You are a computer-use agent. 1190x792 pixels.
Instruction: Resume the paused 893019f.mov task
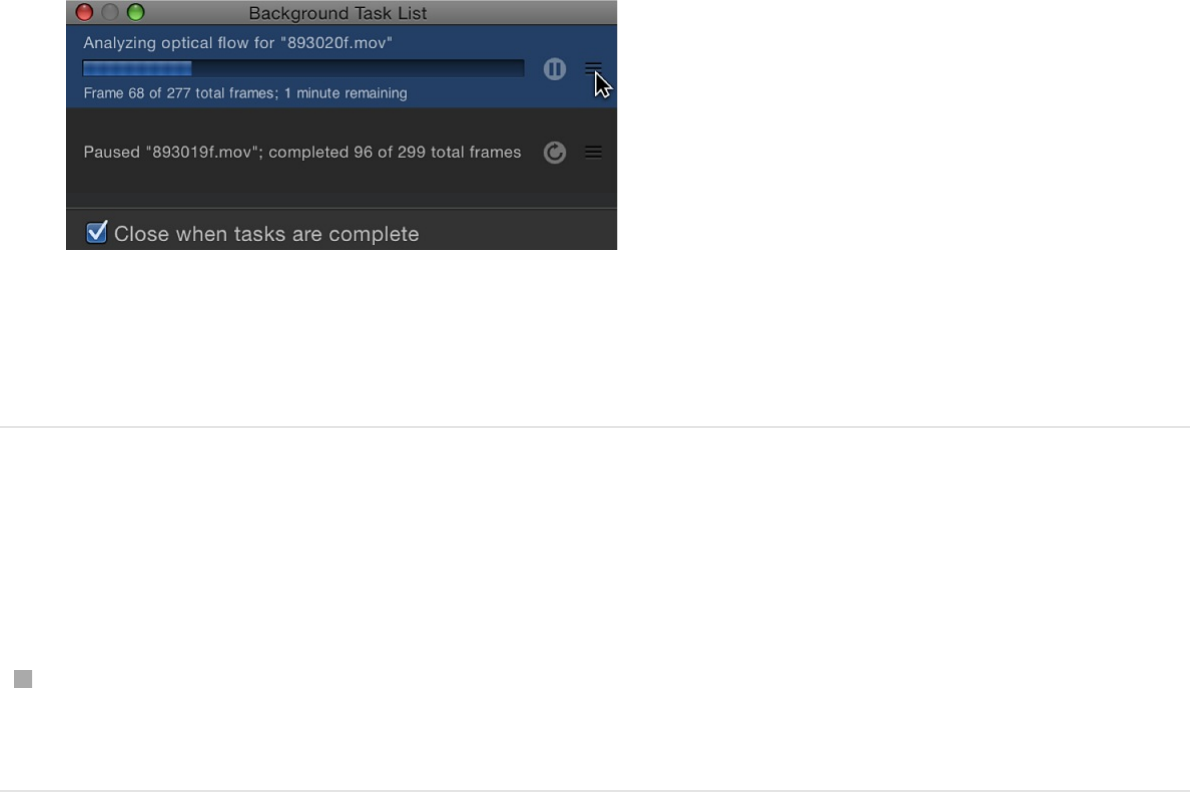tap(555, 152)
